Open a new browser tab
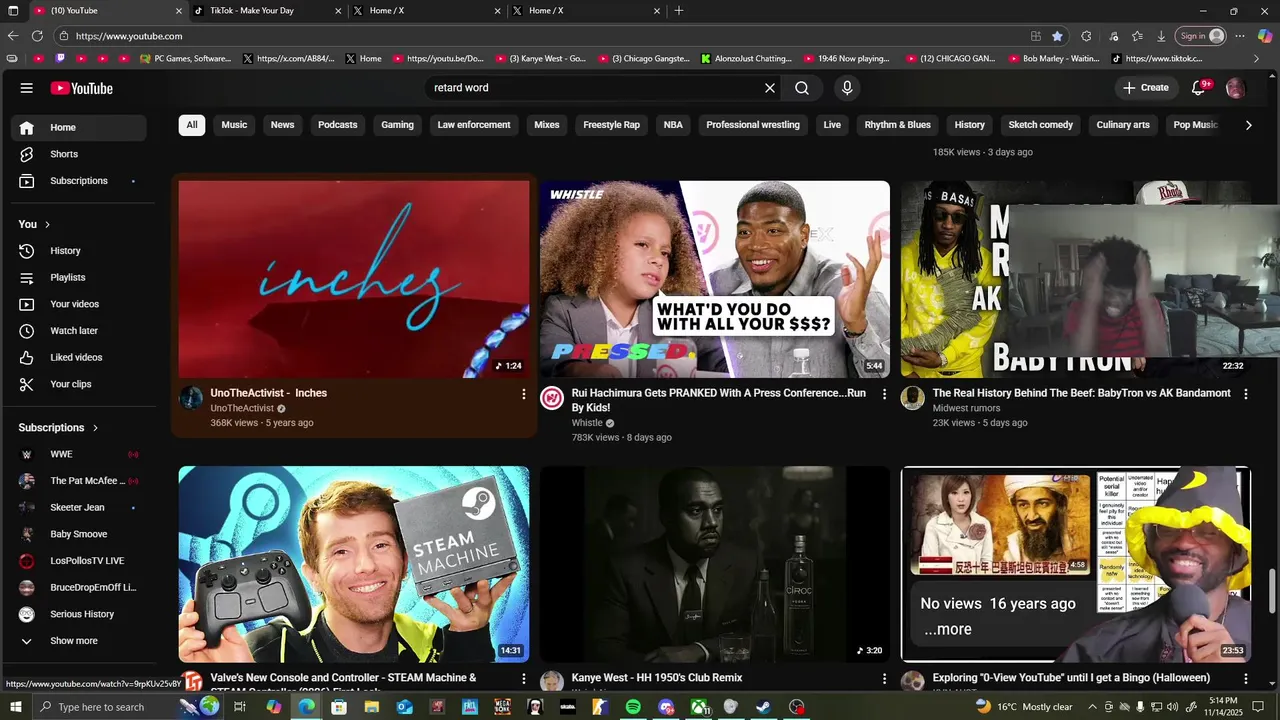 [x=679, y=11]
